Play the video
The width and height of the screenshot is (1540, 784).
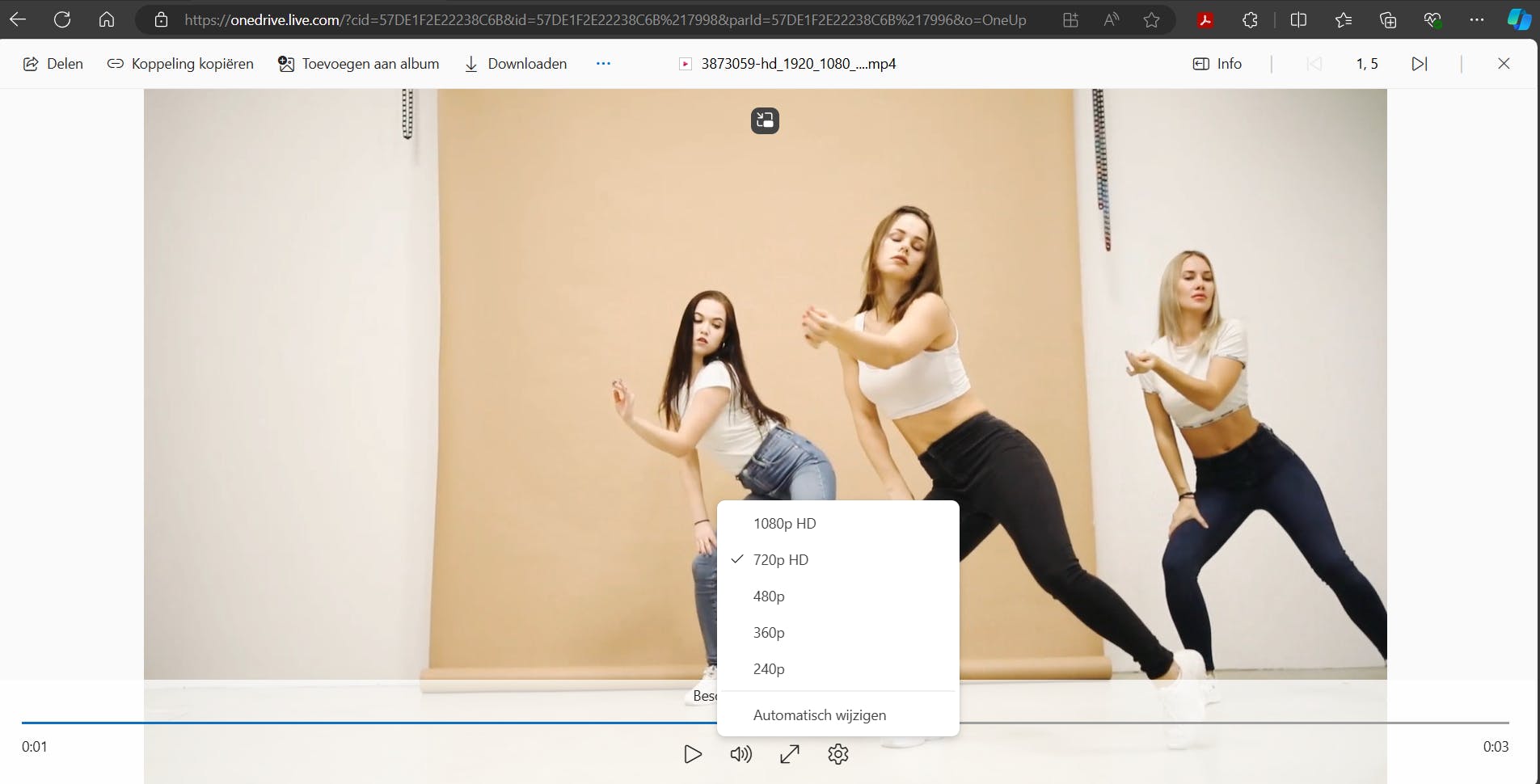(693, 754)
